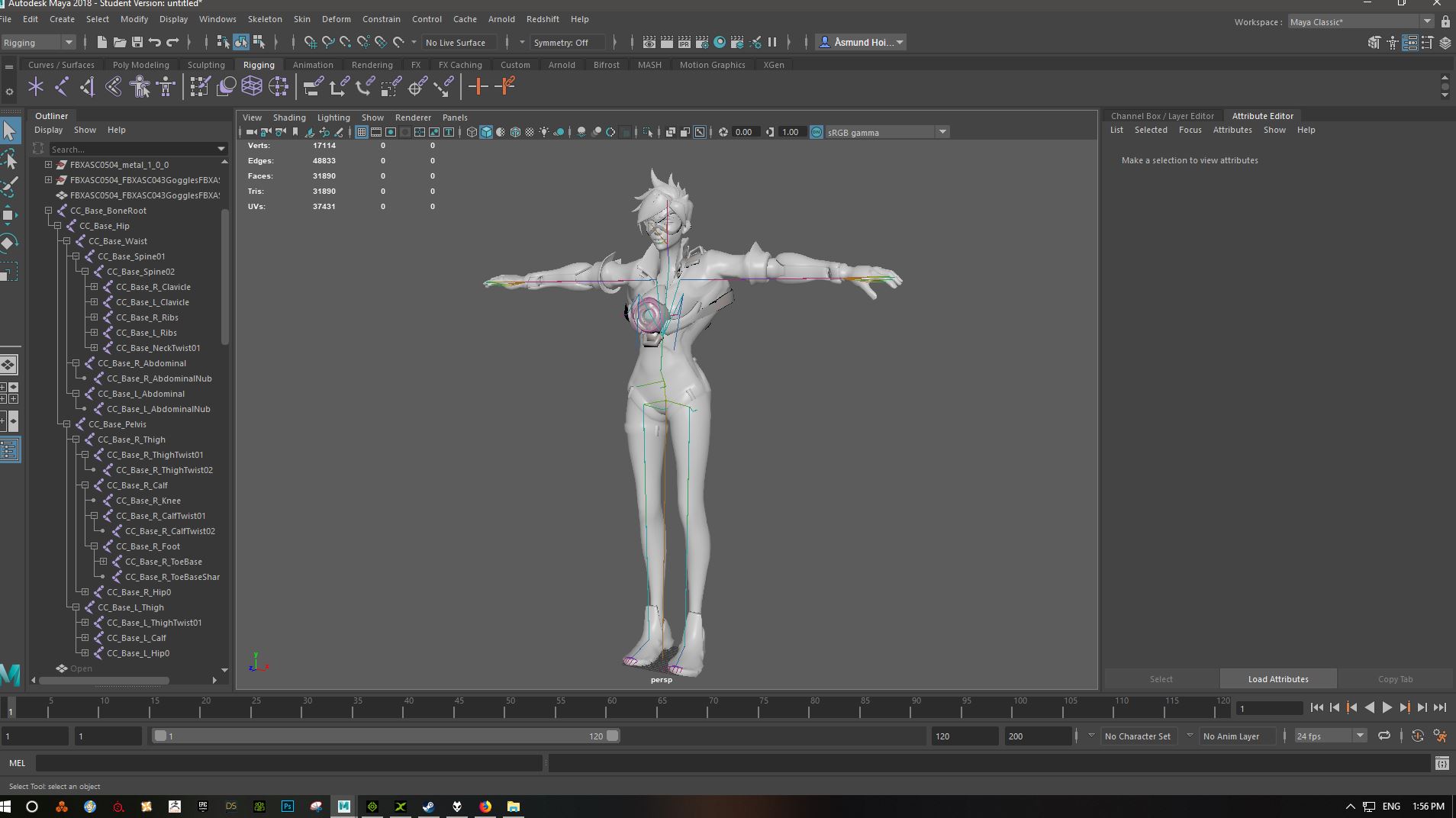Click the Attribute Editor Select button

click(1161, 679)
